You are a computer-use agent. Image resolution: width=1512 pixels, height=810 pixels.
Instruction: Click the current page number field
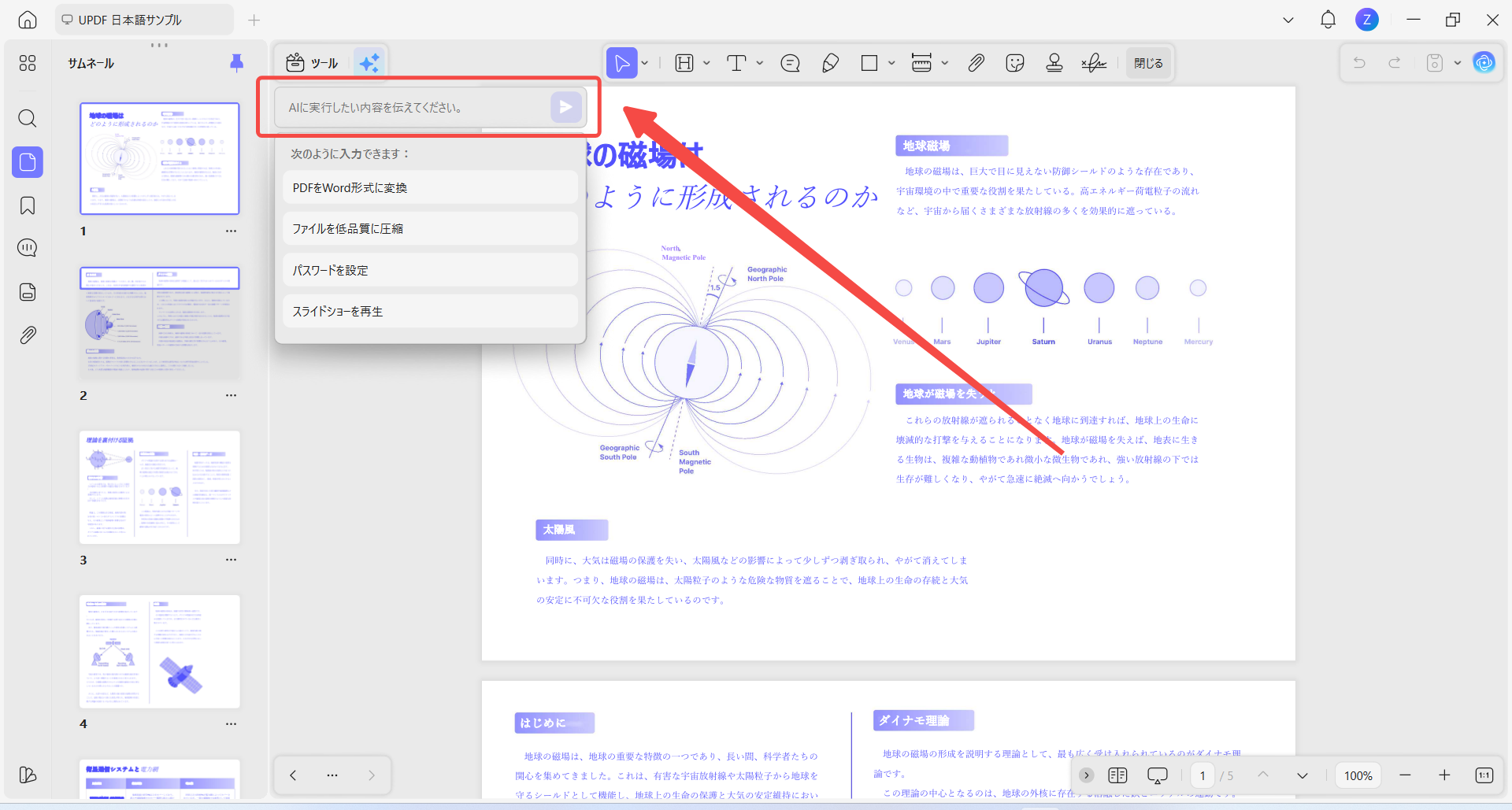point(1203,775)
